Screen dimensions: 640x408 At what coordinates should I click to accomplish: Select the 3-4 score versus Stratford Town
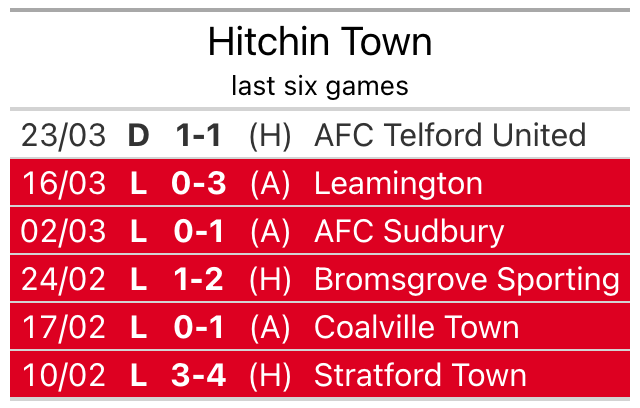[199, 375]
